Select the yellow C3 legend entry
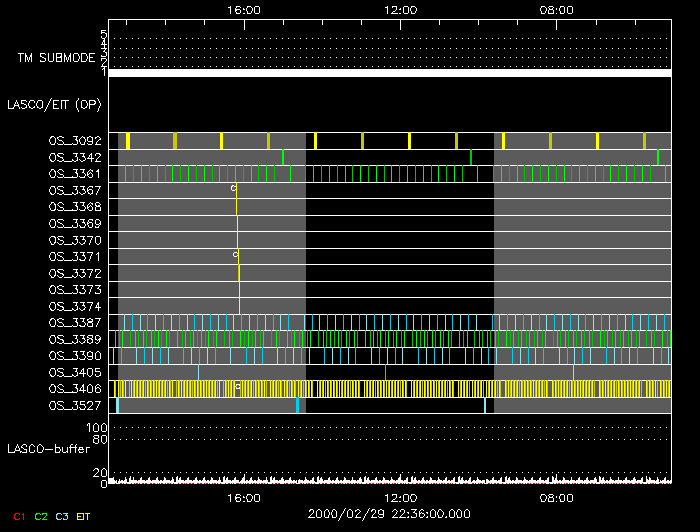Screen dimensions: 700x532 [62, 516]
